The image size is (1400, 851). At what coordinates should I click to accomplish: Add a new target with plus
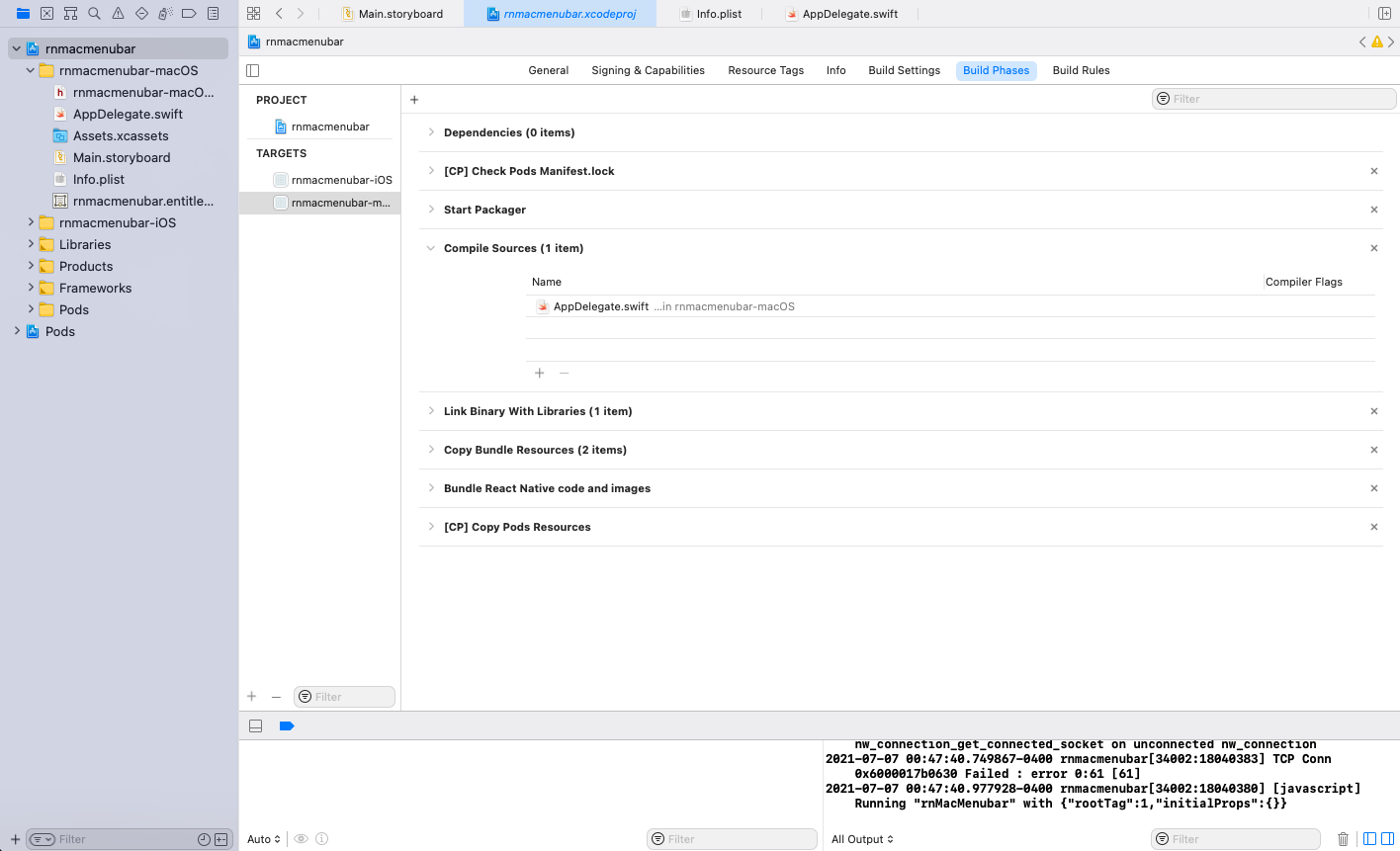coord(252,697)
